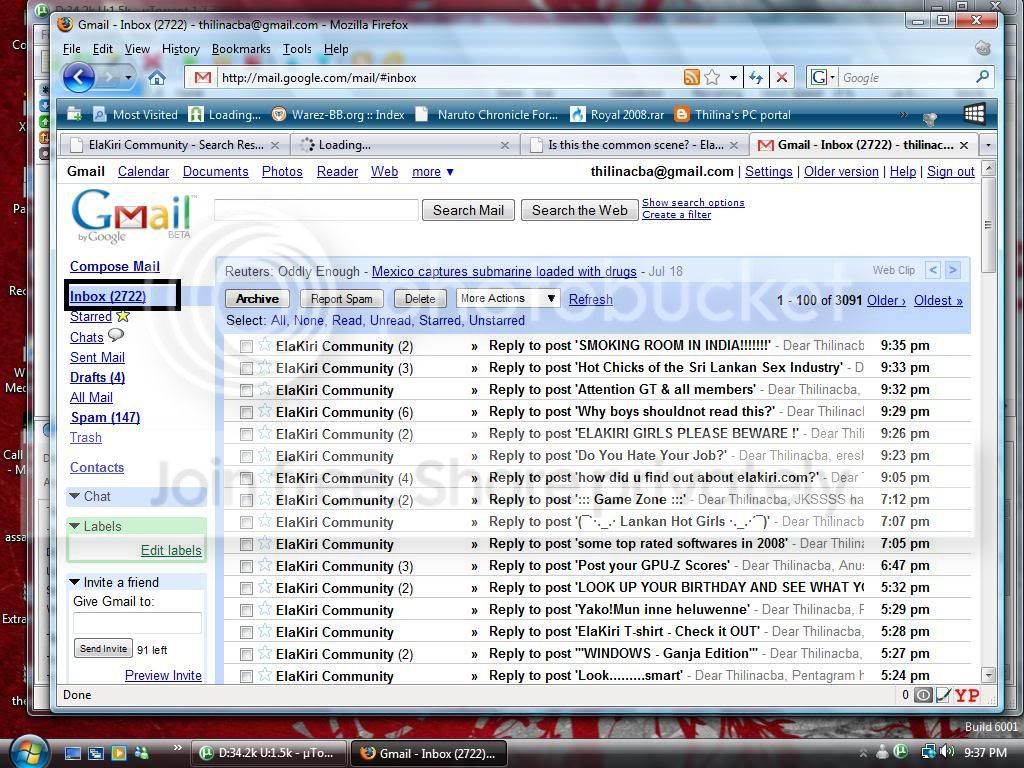This screenshot has width=1024, height=768.
Task: Click the Firefox back arrow button
Action: pos(79,78)
